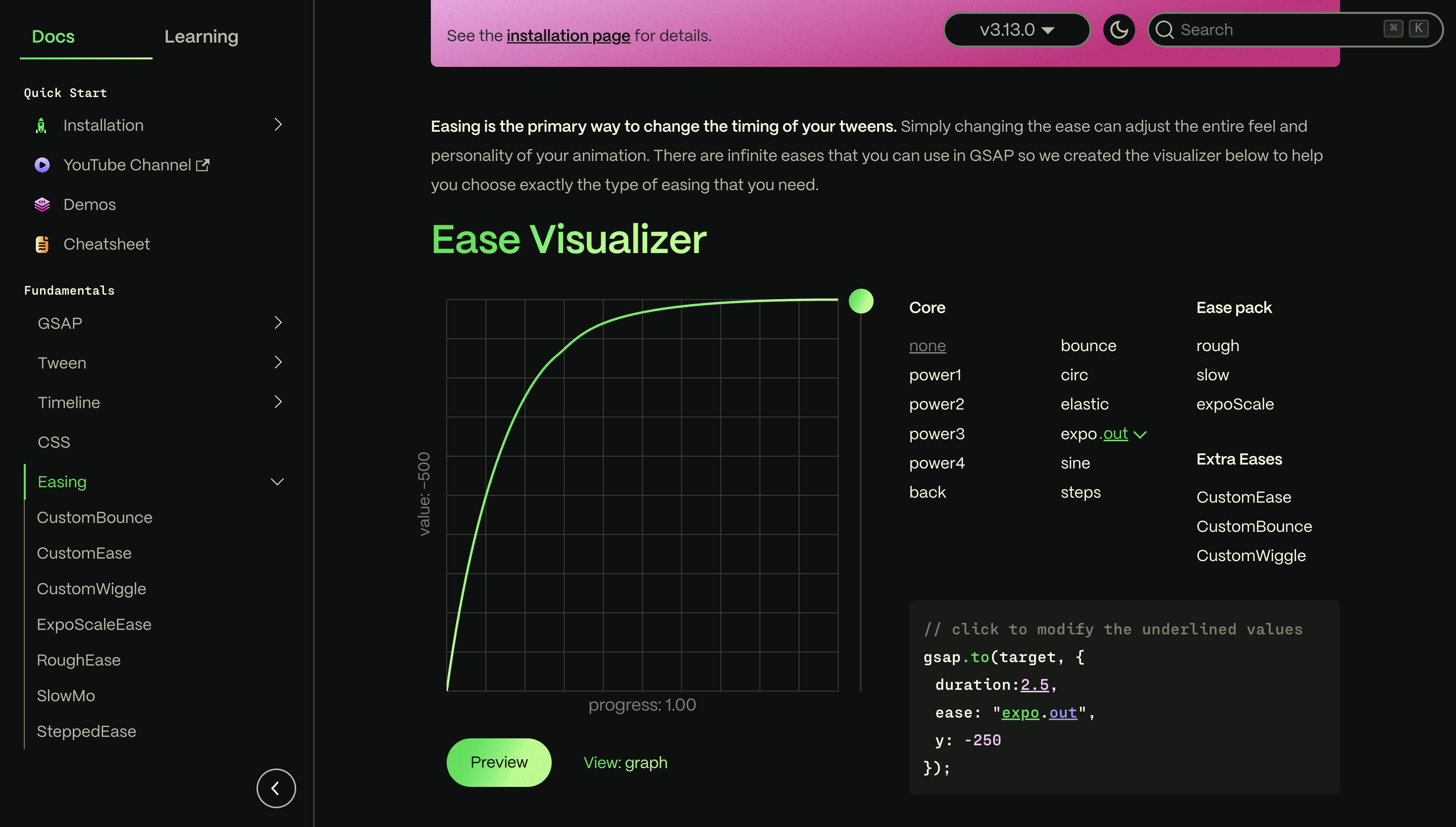Open the v3.13.0 version dropdown
Screen dimensions: 1456x827
tap(1016, 30)
